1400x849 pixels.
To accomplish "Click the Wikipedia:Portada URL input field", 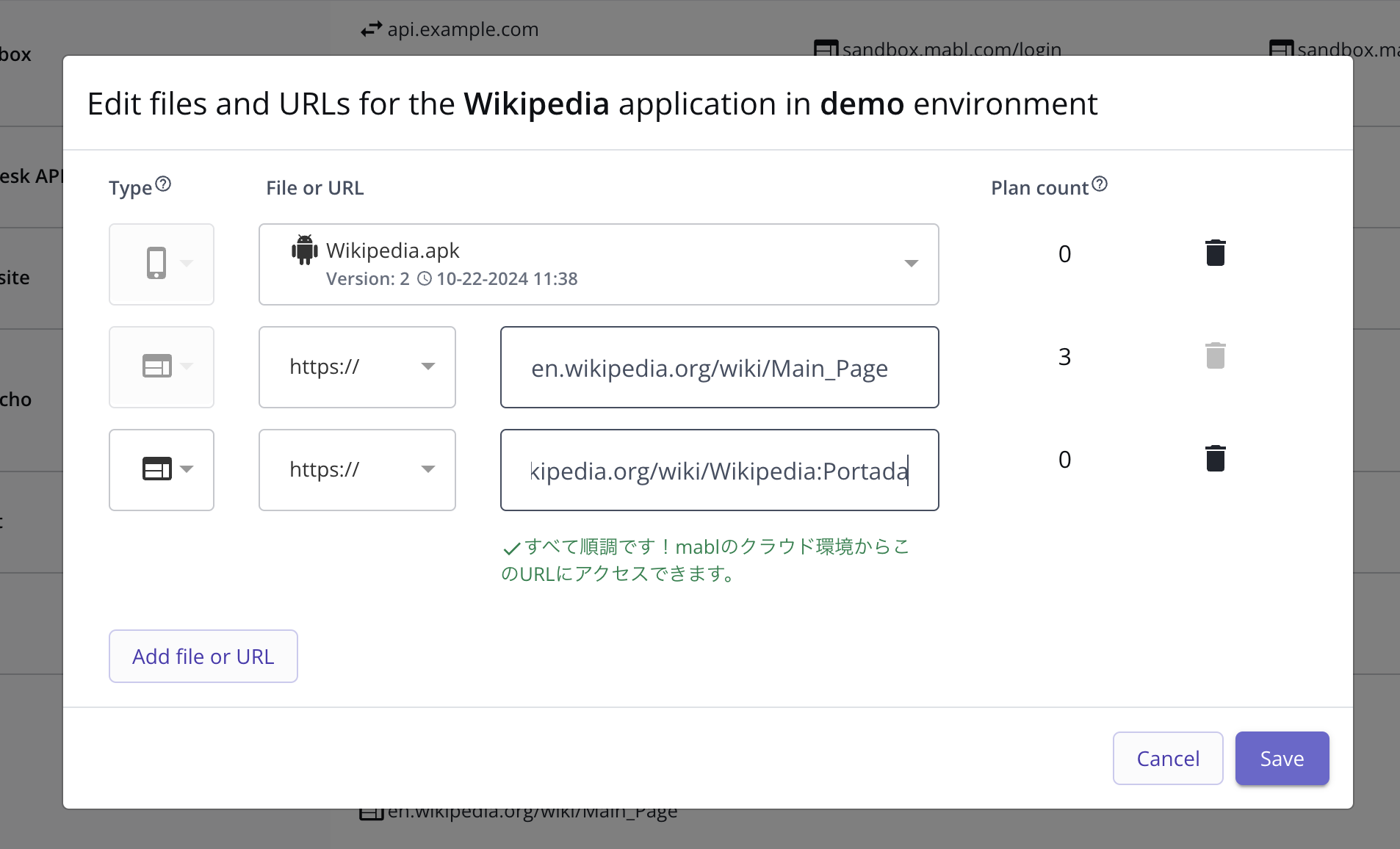I will (x=720, y=470).
